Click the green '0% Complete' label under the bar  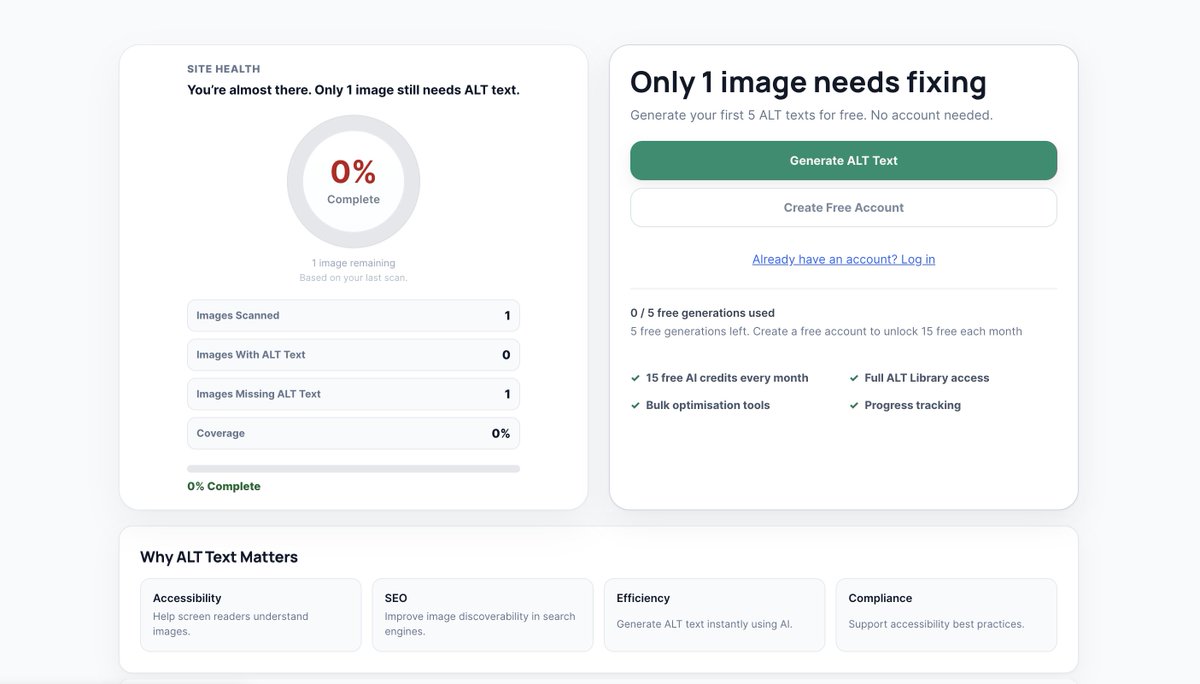(224, 486)
